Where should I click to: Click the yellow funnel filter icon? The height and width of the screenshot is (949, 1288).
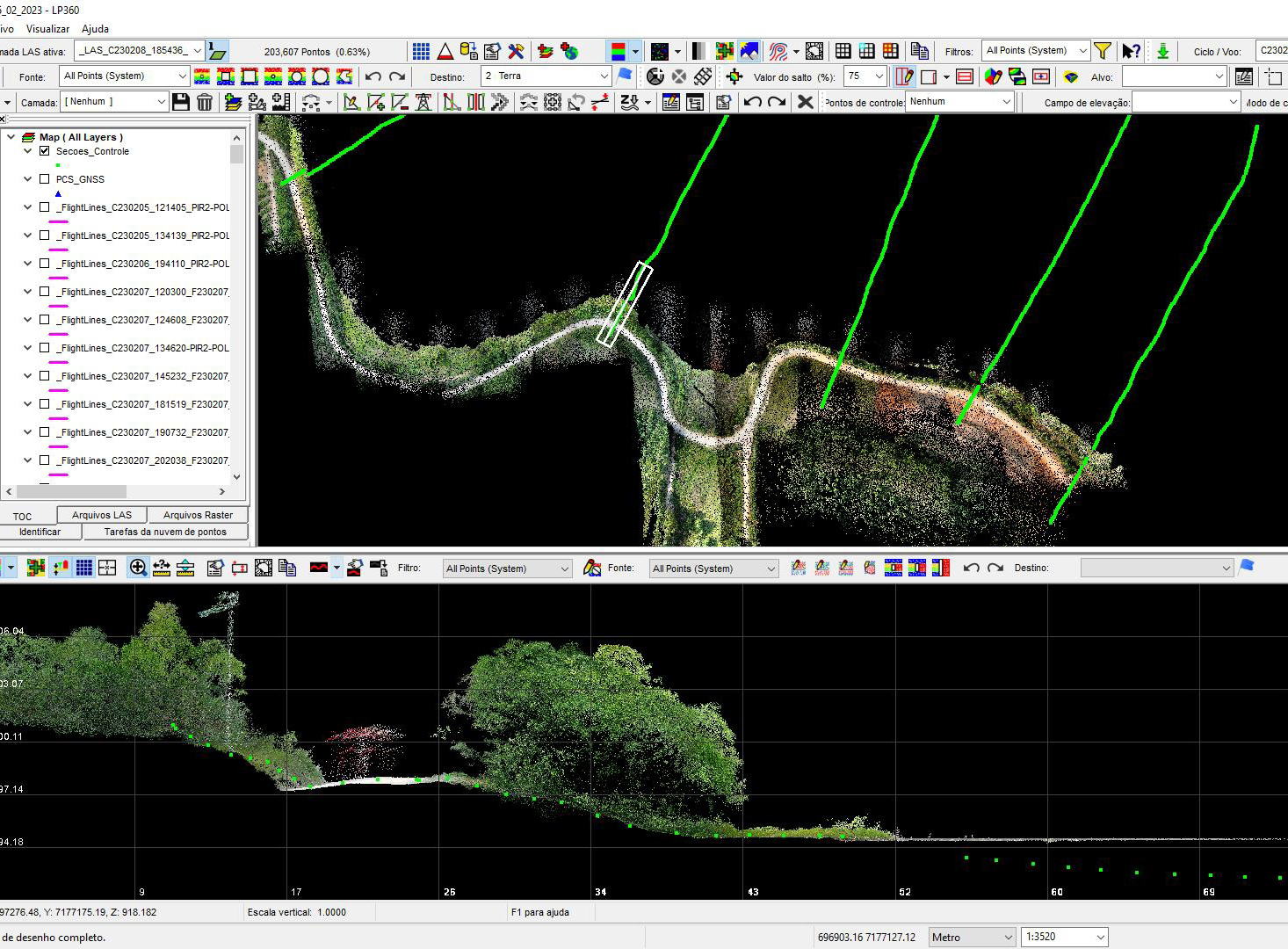click(x=1103, y=51)
